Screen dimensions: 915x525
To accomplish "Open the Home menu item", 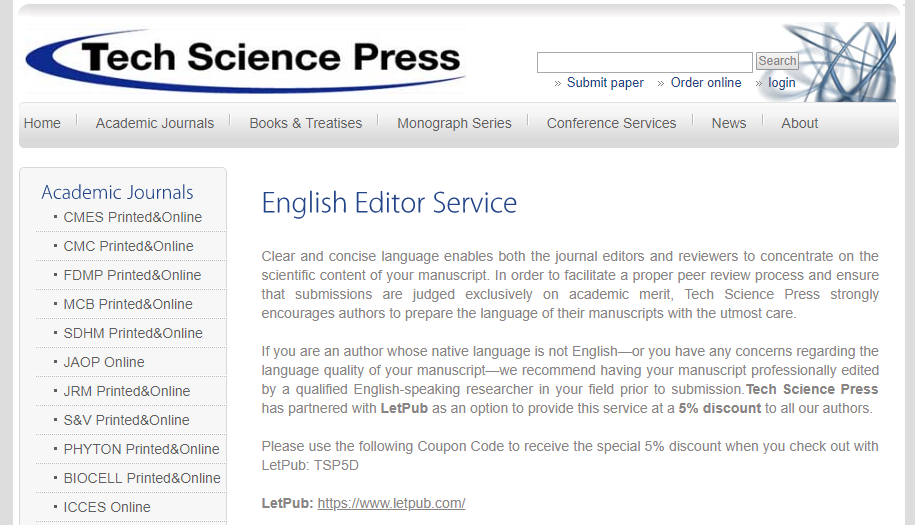I will [x=42, y=123].
